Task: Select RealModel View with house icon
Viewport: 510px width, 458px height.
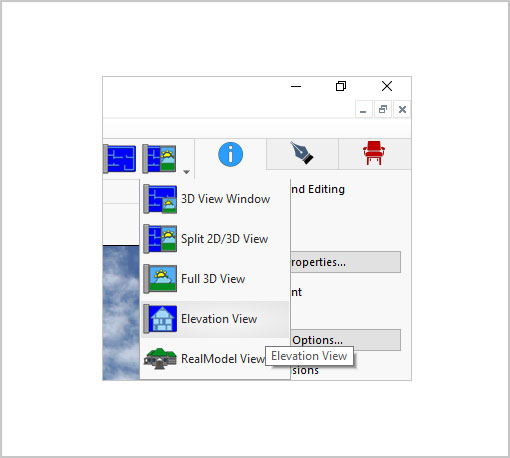Action: 204,359
